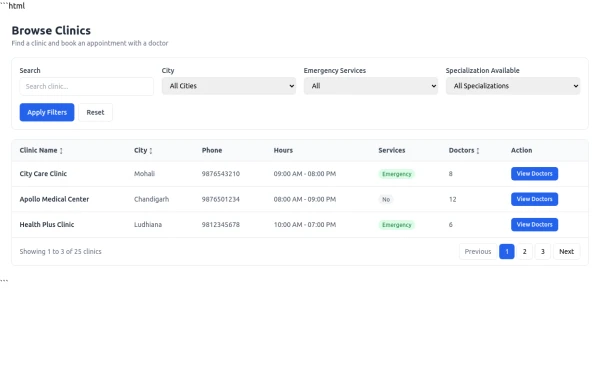This screenshot has height=384, width=600.
Task: Open the All Specializations dropdown
Action: pos(513,86)
